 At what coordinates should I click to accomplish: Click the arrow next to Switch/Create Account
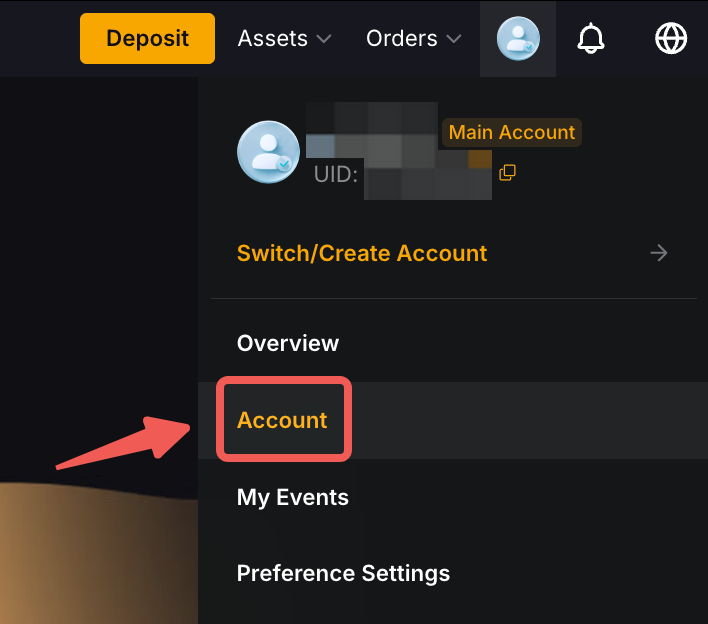[659, 253]
